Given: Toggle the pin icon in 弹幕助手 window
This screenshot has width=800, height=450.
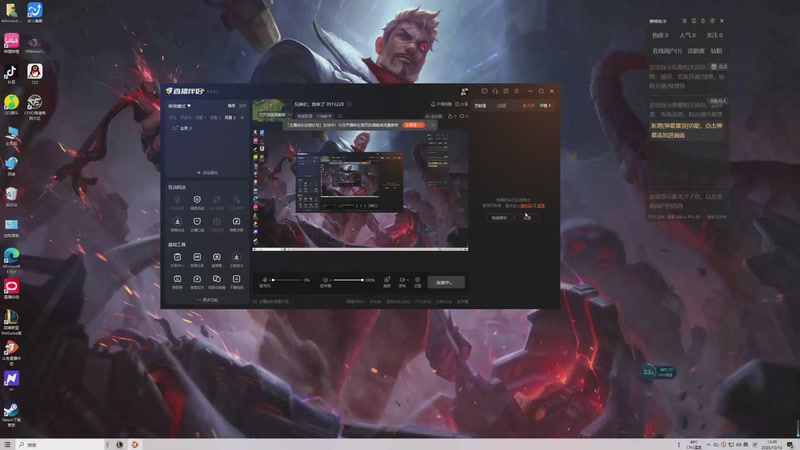Looking at the screenshot, I should [x=684, y=21].
